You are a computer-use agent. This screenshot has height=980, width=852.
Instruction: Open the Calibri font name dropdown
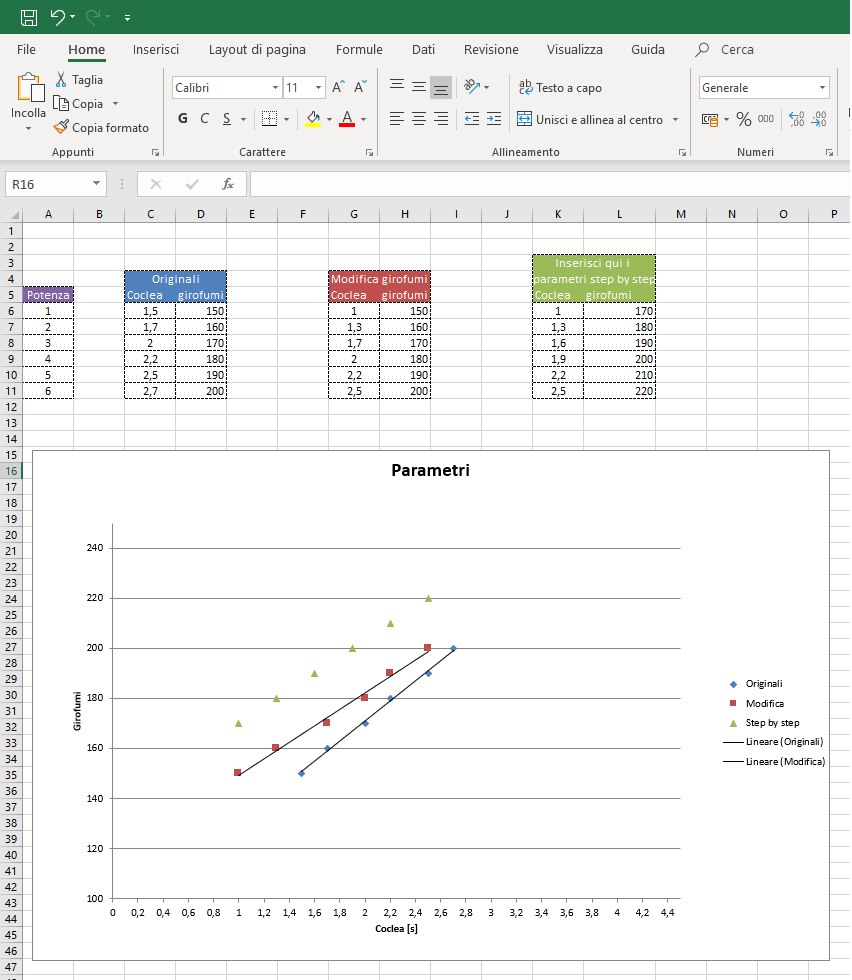point(275,88)
